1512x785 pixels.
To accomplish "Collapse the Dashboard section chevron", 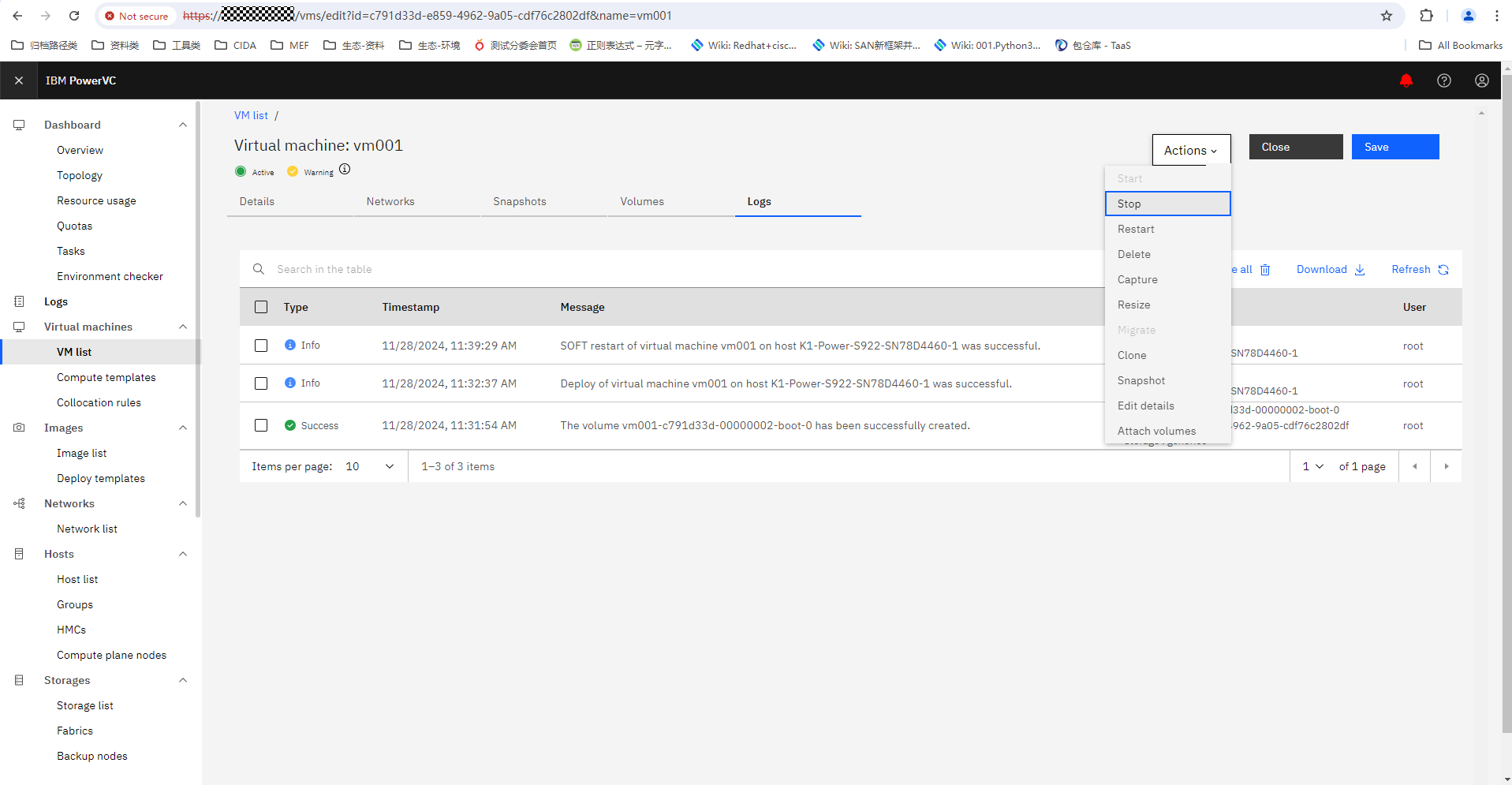I will click(x=183, y=125).
